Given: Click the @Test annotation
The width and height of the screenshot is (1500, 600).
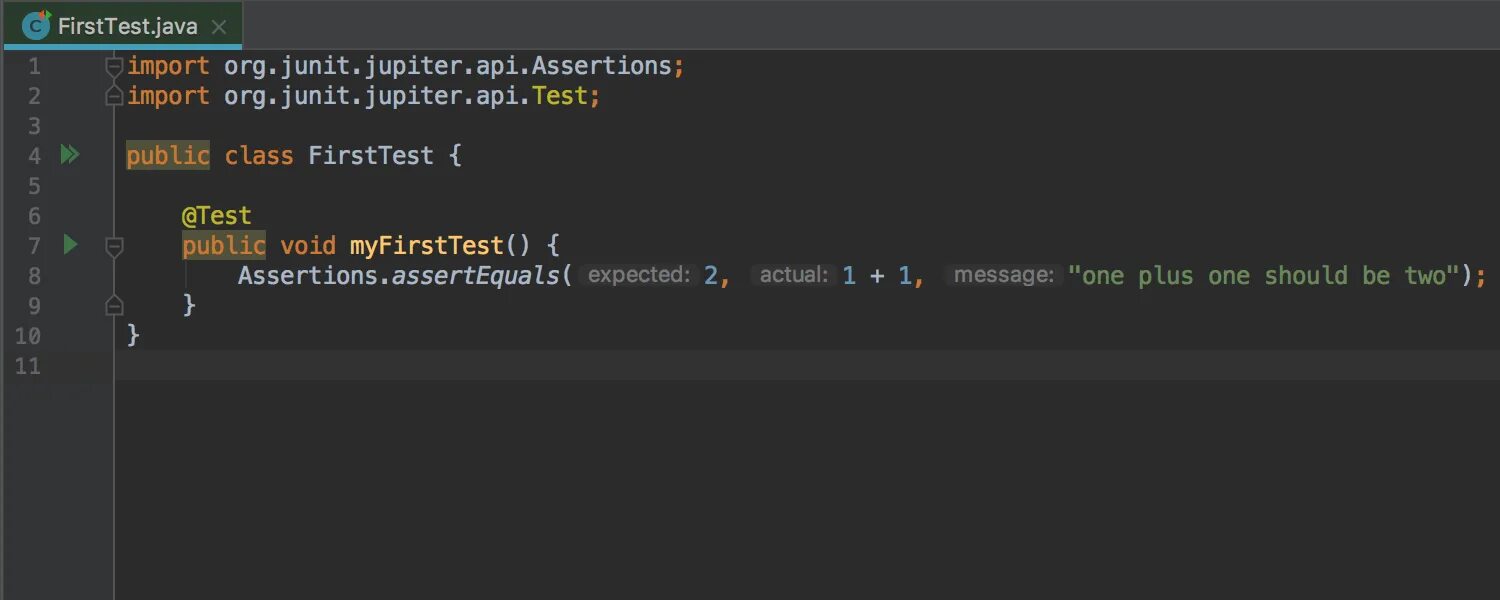Looking at the screenshot, I should (x=216, y=215).
